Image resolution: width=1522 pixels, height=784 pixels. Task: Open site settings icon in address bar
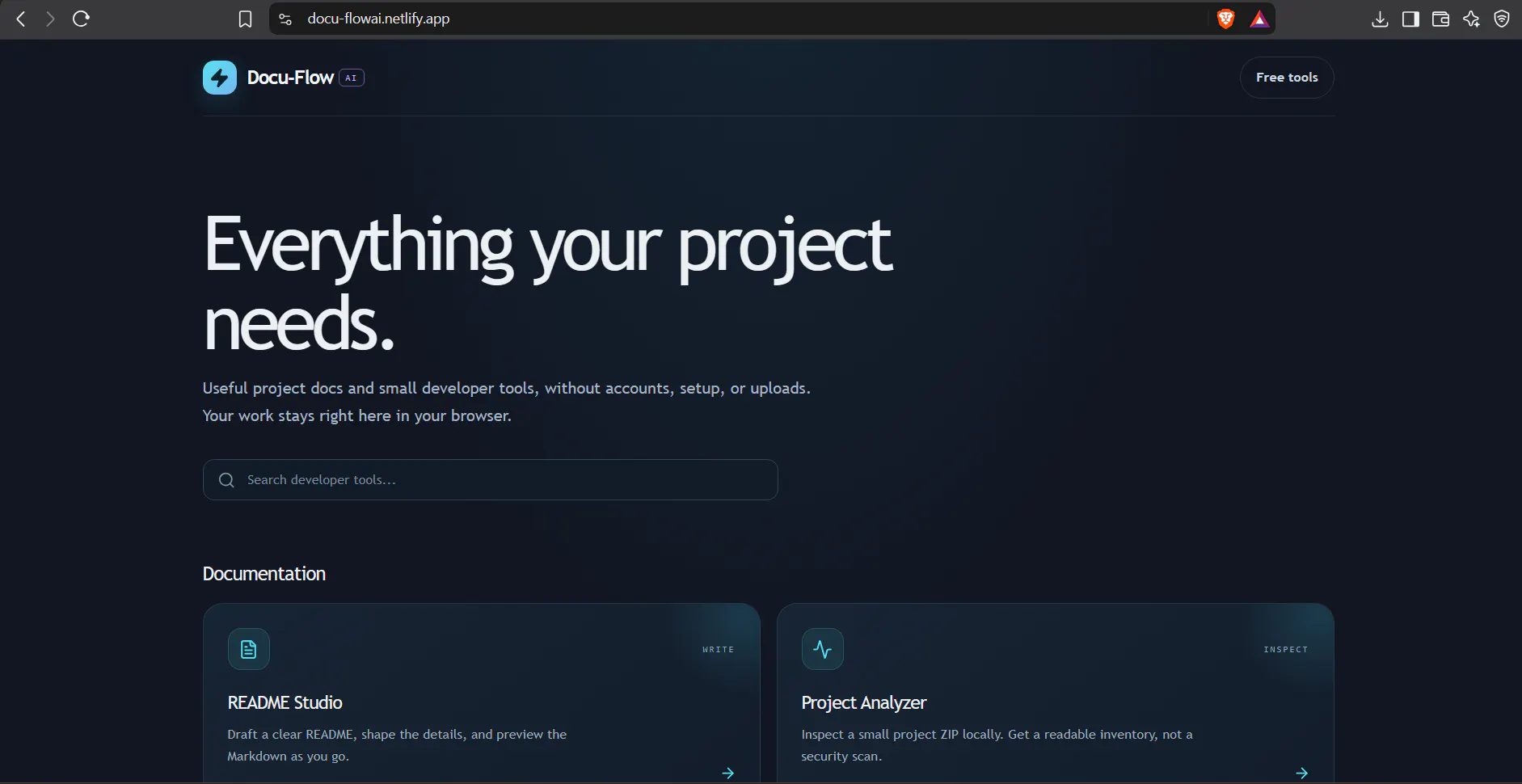coord(285,19)
